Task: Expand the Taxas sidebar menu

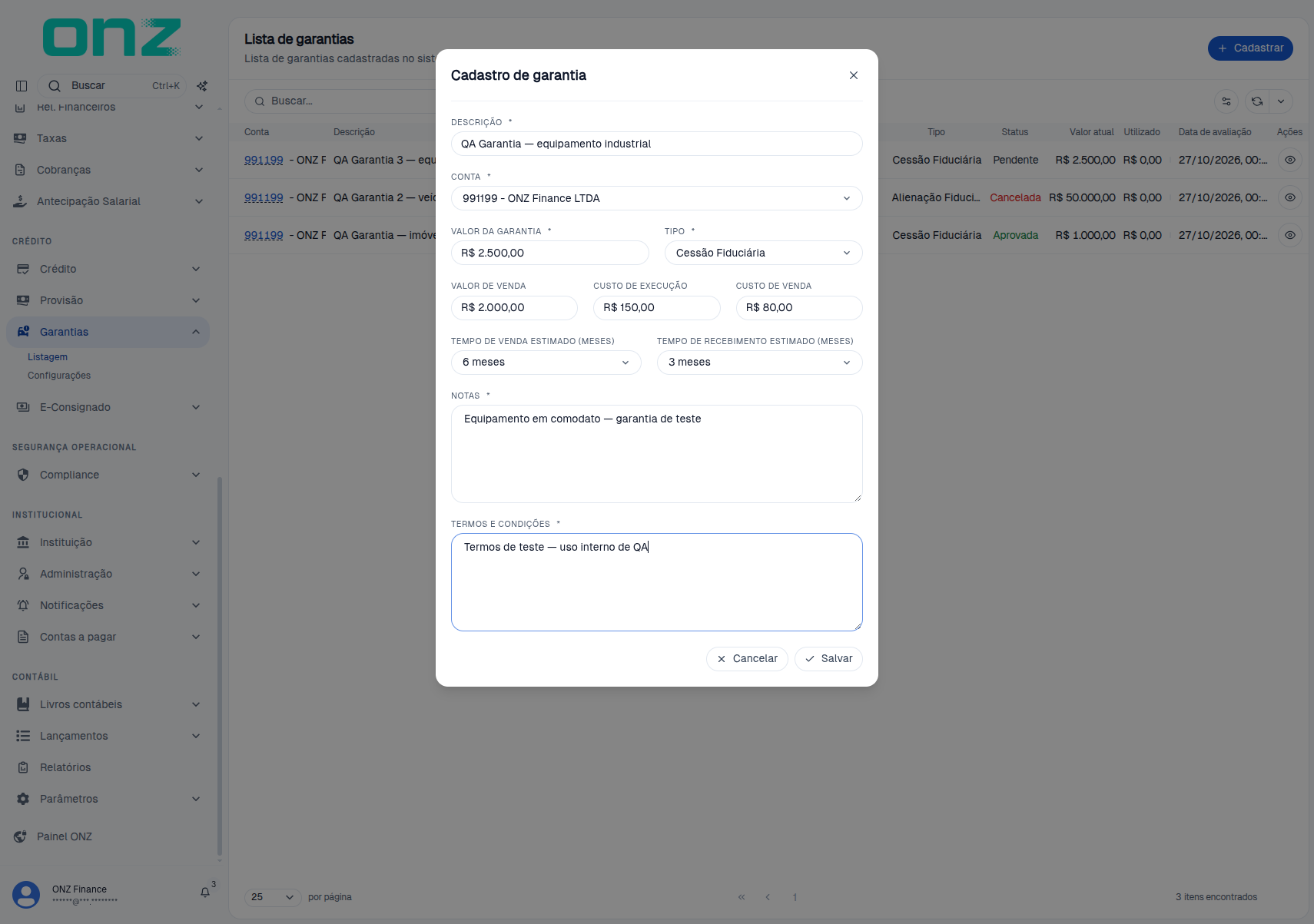Action: (108, 138)
